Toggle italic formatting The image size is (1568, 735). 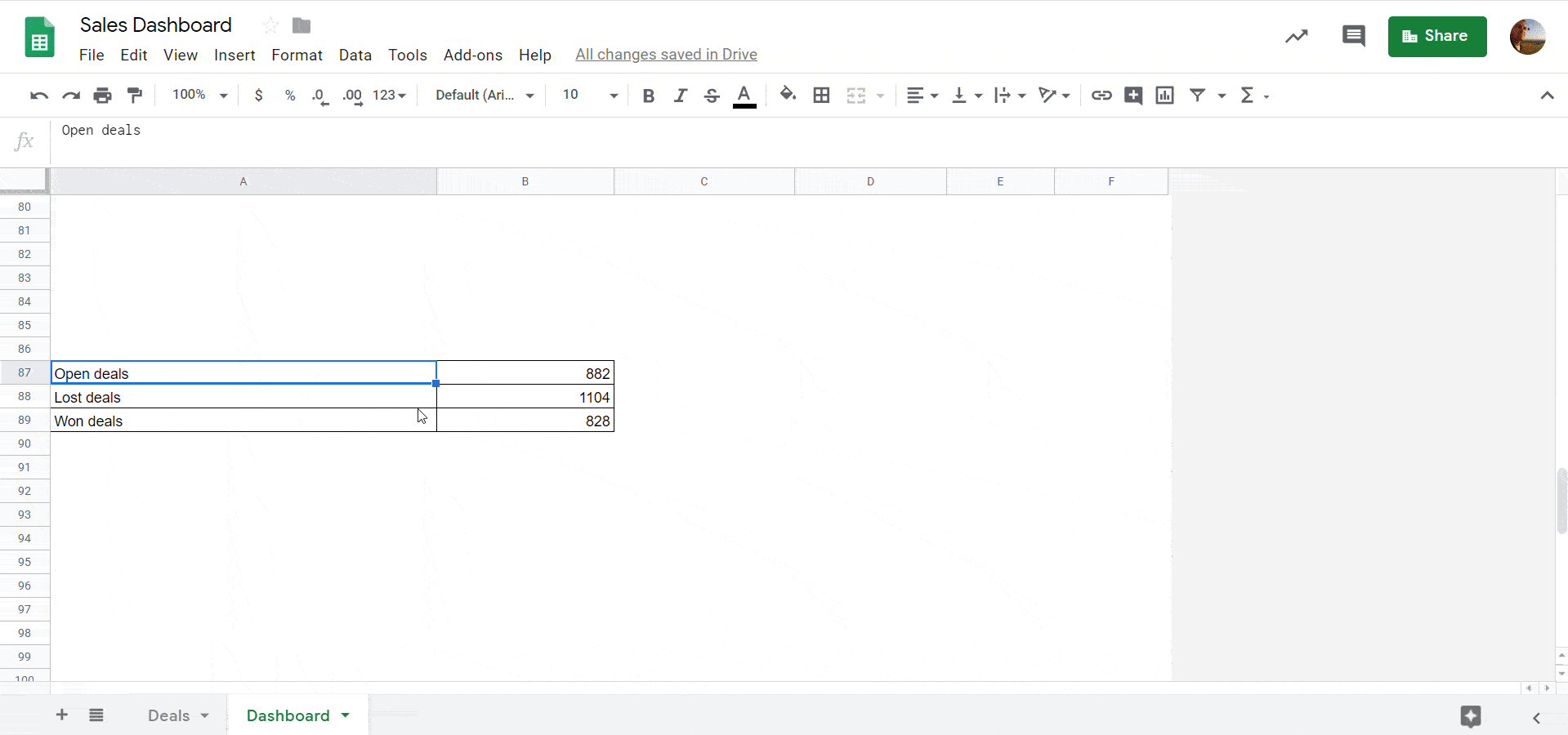pos(680,96)
